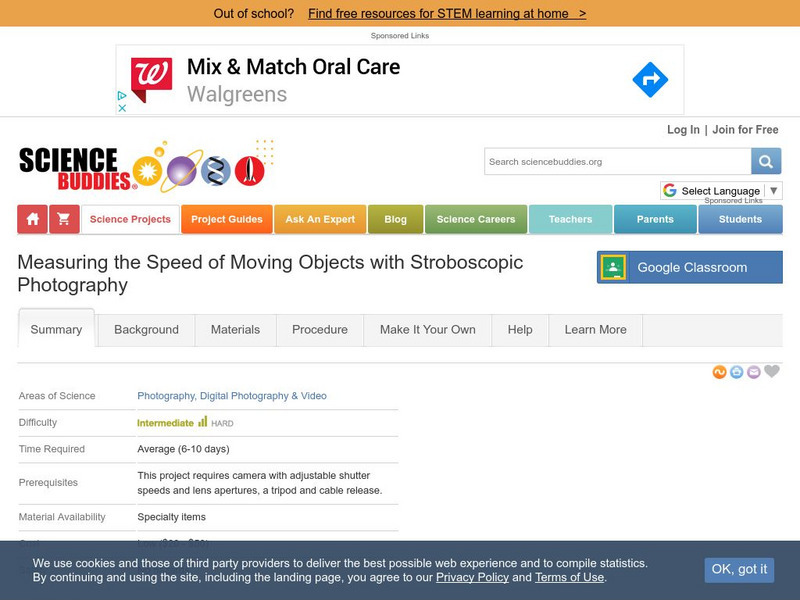Click the orange share icon
Screen dimensions: 800x600
719,372
